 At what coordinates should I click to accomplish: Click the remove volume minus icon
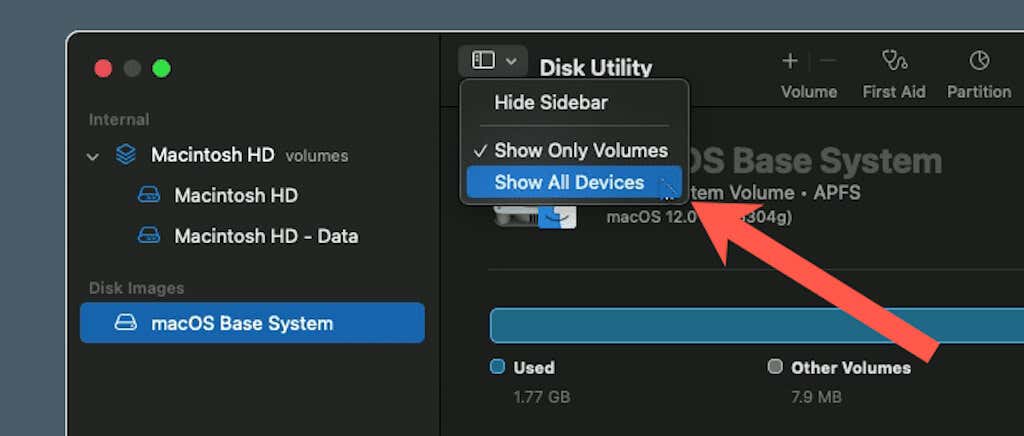(x=828, y=62)
